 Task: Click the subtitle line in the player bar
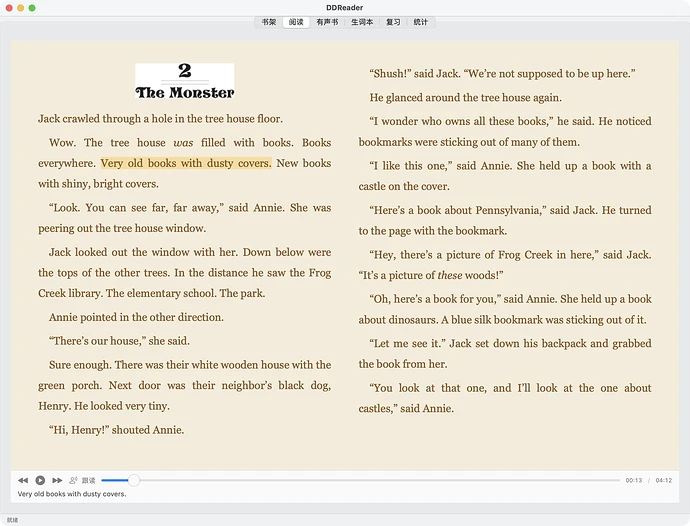72,494
